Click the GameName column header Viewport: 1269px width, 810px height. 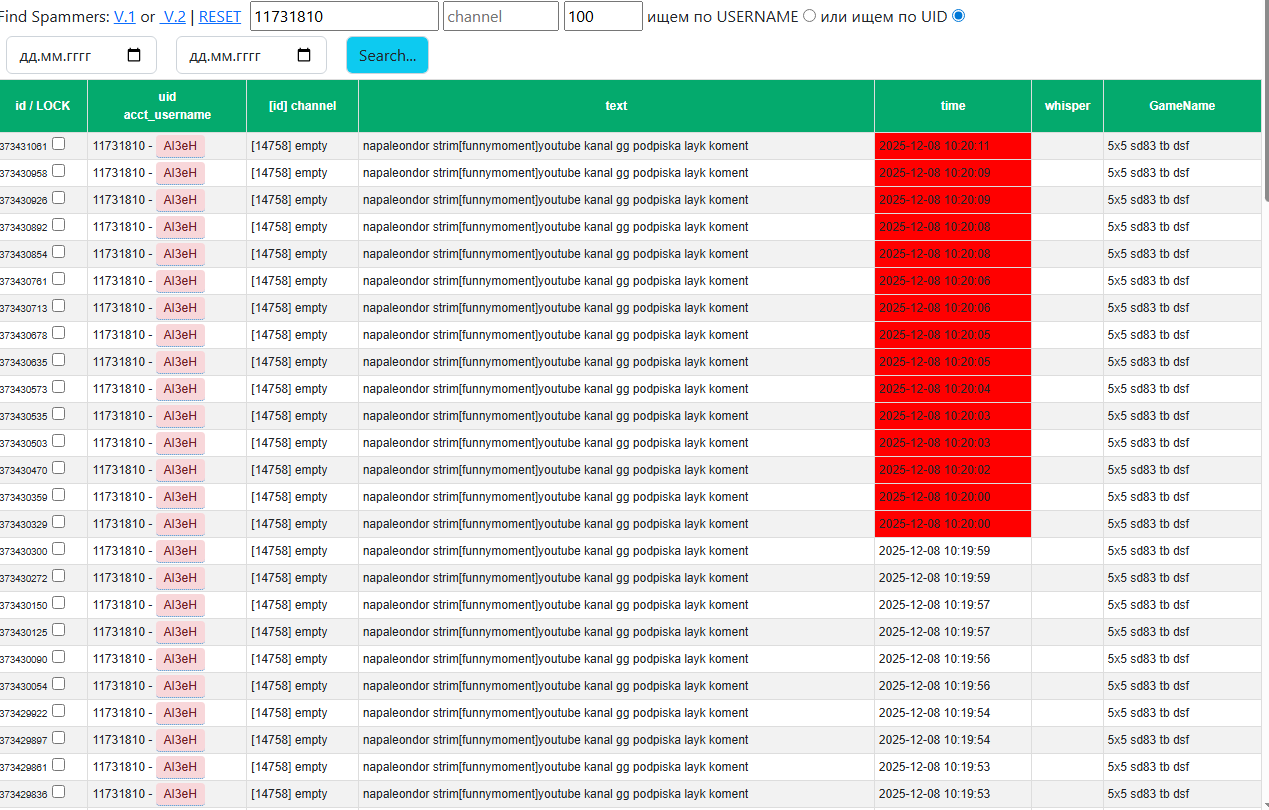pos(1182,105)
